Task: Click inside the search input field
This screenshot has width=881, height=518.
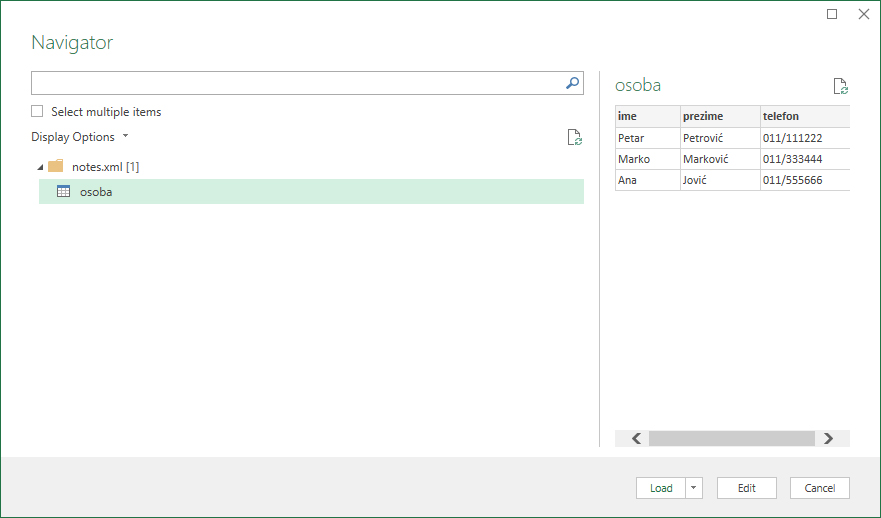Action: 297,84
